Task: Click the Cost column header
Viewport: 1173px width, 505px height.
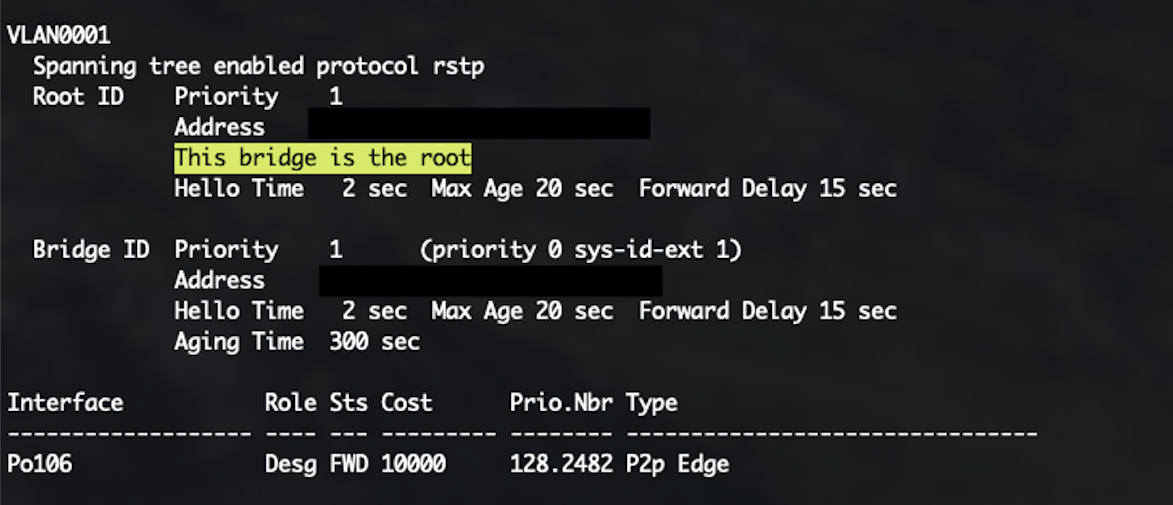Action: tap(407, 403)
